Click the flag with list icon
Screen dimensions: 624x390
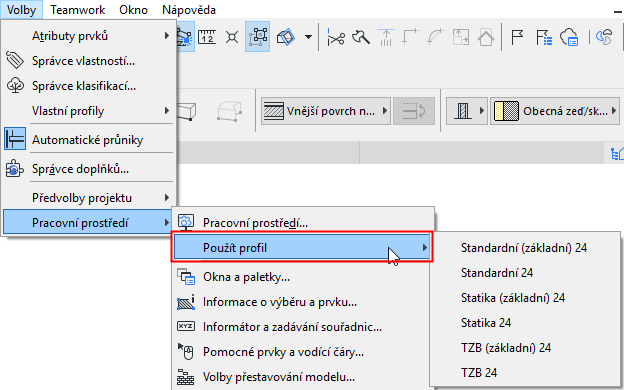tap(544, 37)
